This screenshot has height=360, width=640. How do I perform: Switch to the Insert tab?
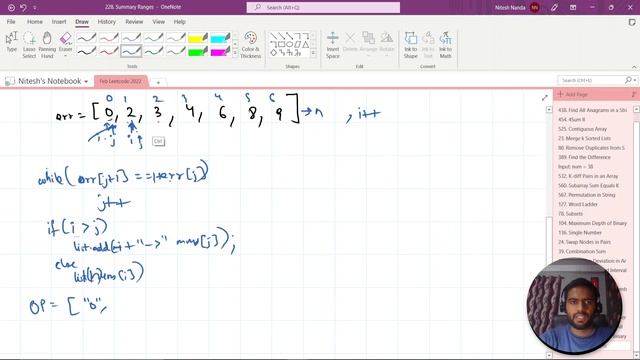point(59,22)
